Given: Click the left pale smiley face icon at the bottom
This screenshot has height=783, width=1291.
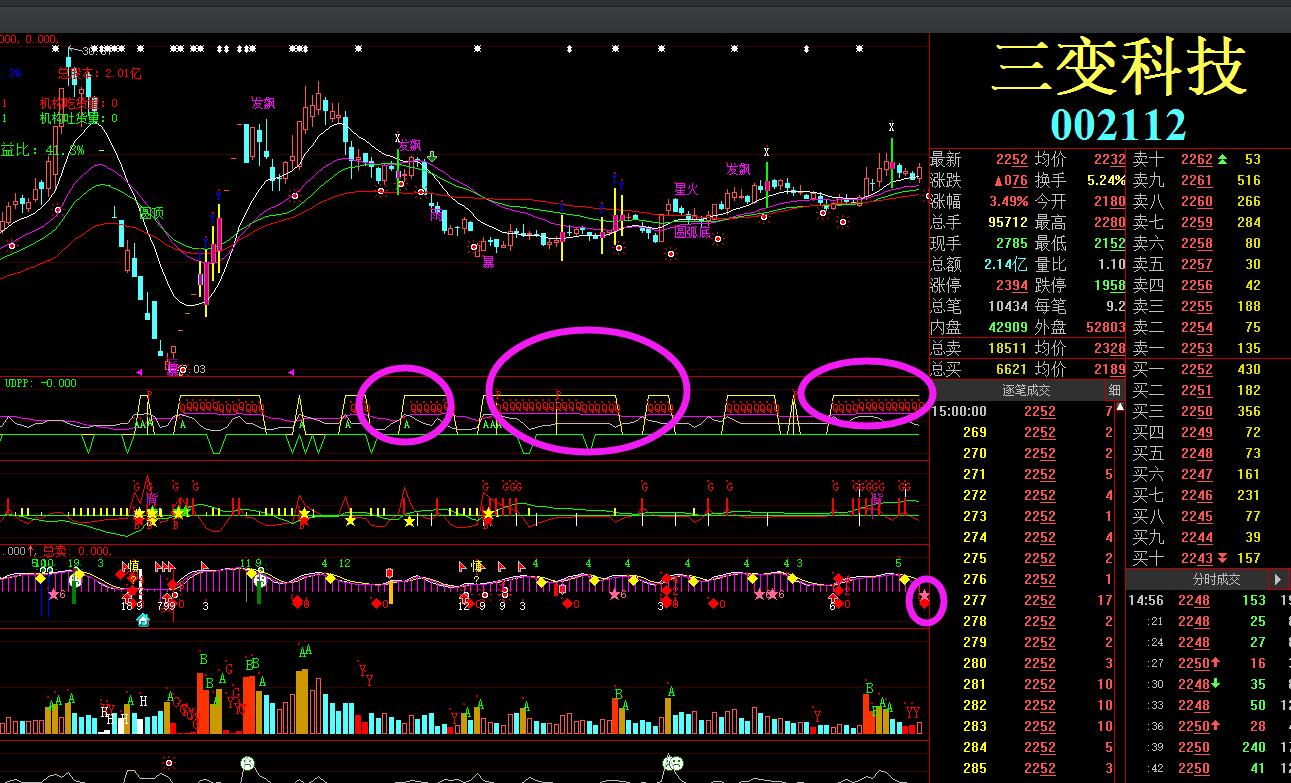Looking at the screenshot, I should coord(246,763).
